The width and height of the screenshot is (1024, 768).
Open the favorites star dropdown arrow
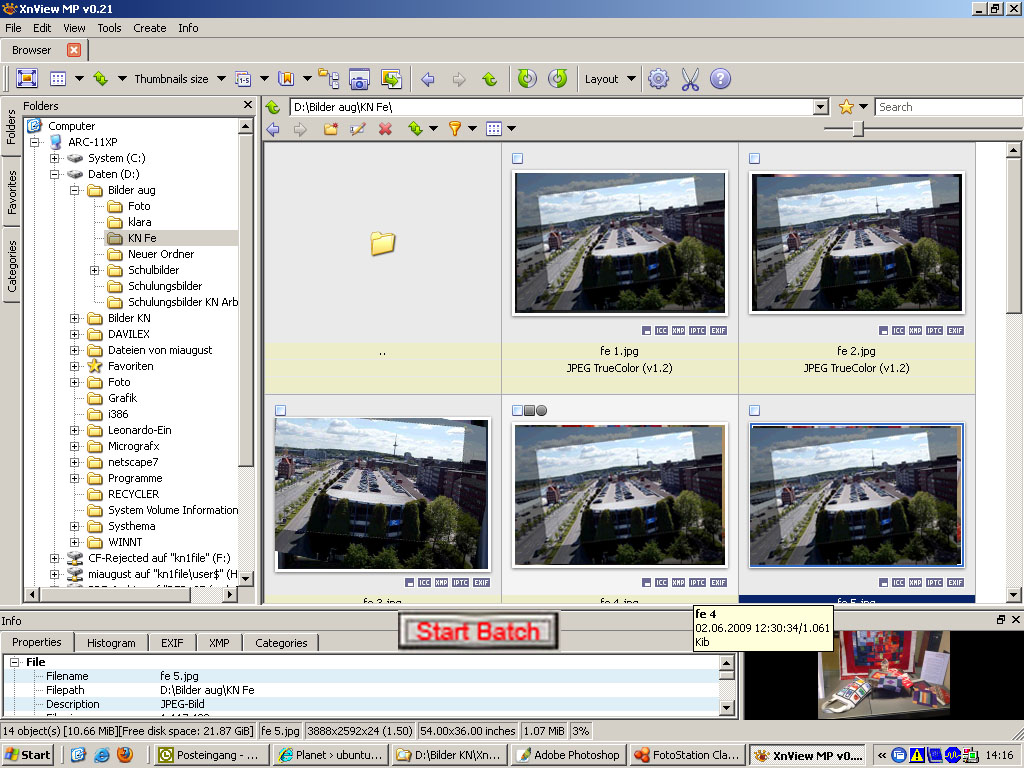pyautogui.click(x=863, y=106)
